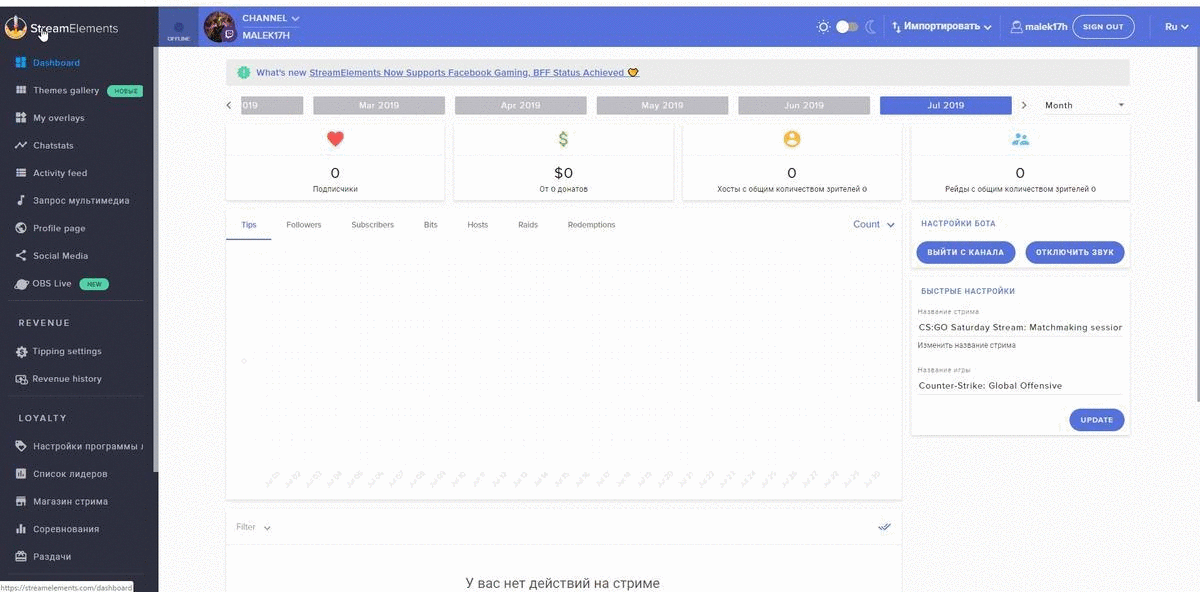Click the red heart subscribers icon
This screenshot has width=1200, height=592.
[x=335, y=140]
